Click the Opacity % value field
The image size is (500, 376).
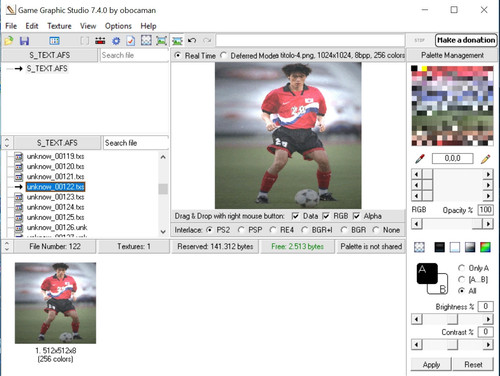point(485,210)
